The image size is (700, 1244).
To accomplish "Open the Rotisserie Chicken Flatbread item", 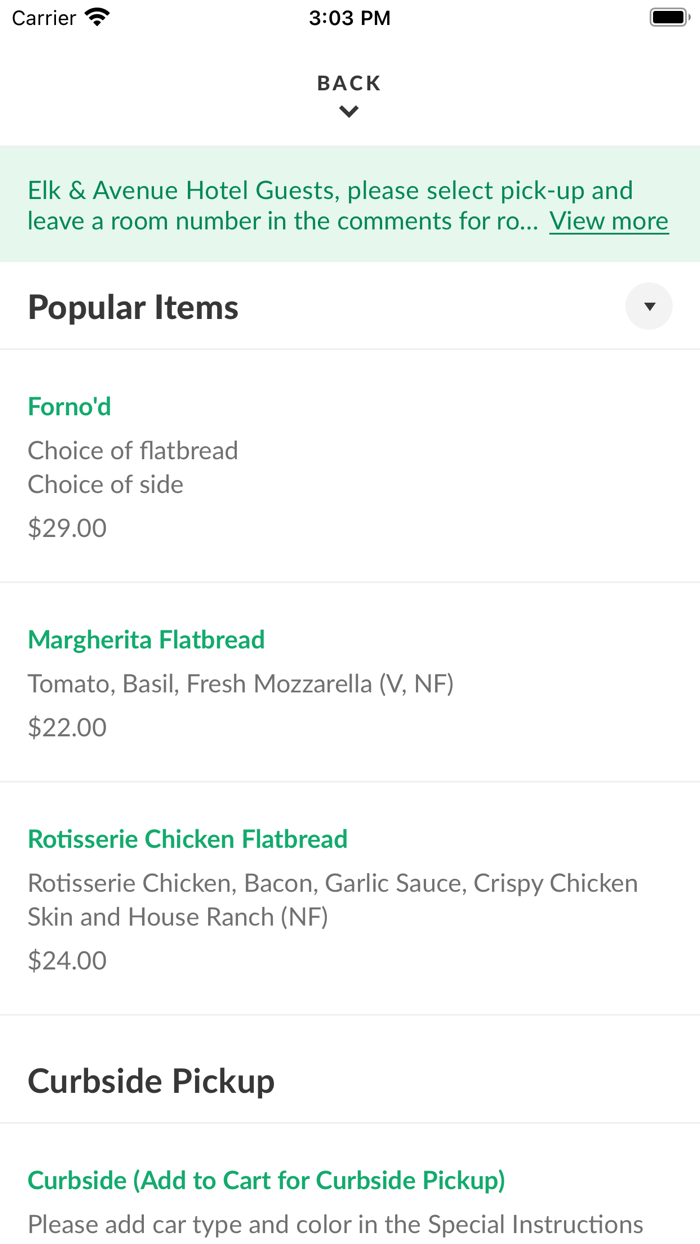I will tap(188, 839).
